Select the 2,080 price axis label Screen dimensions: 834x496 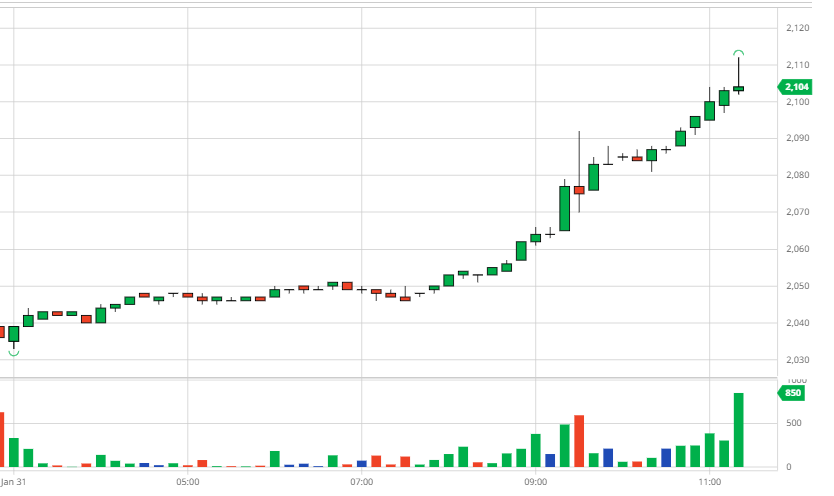pos(798,175)
